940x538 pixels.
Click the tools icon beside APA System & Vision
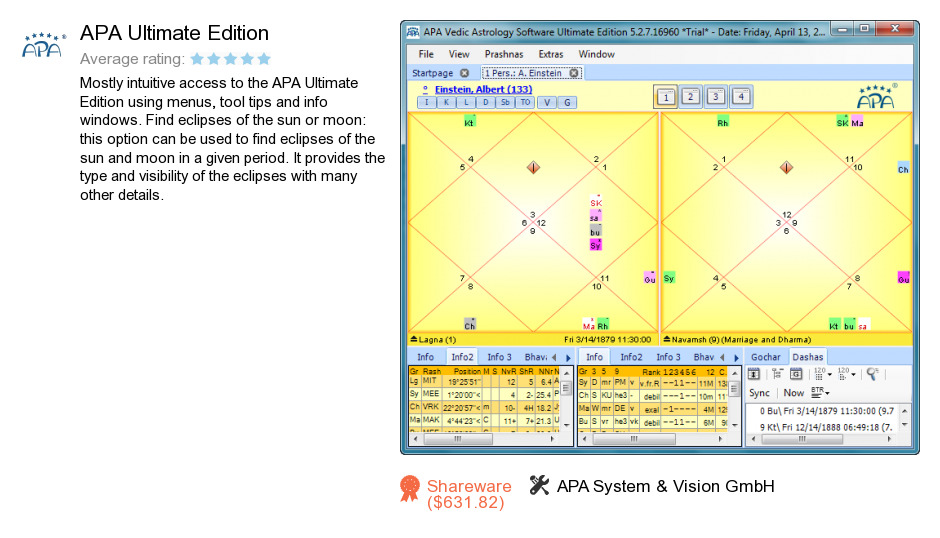tap(540, 485)
